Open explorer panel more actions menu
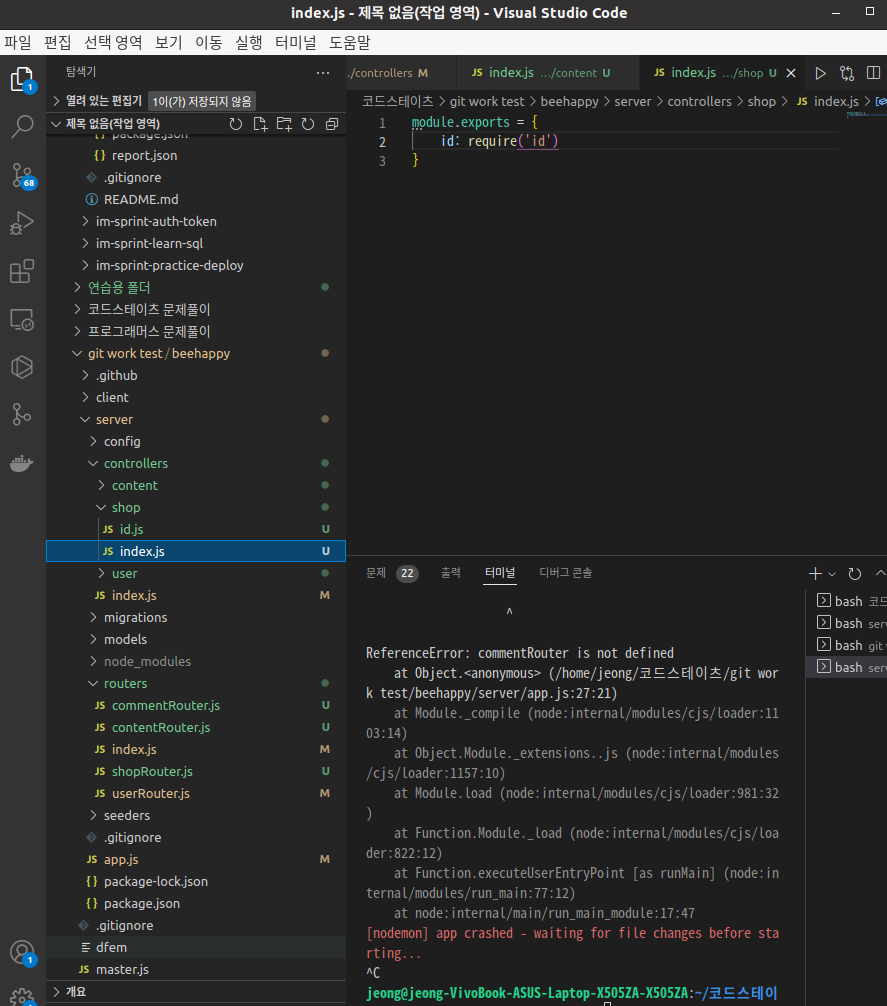The height and width of the screenshot is (1006, 887). [323, 72]
